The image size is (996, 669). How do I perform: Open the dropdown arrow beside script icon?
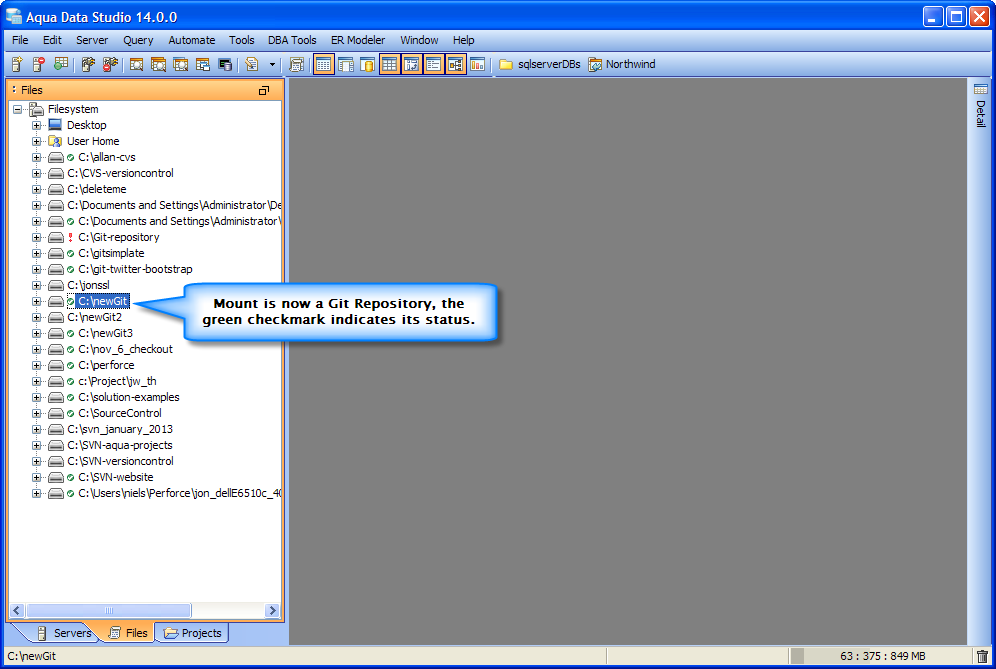point(273,64)
